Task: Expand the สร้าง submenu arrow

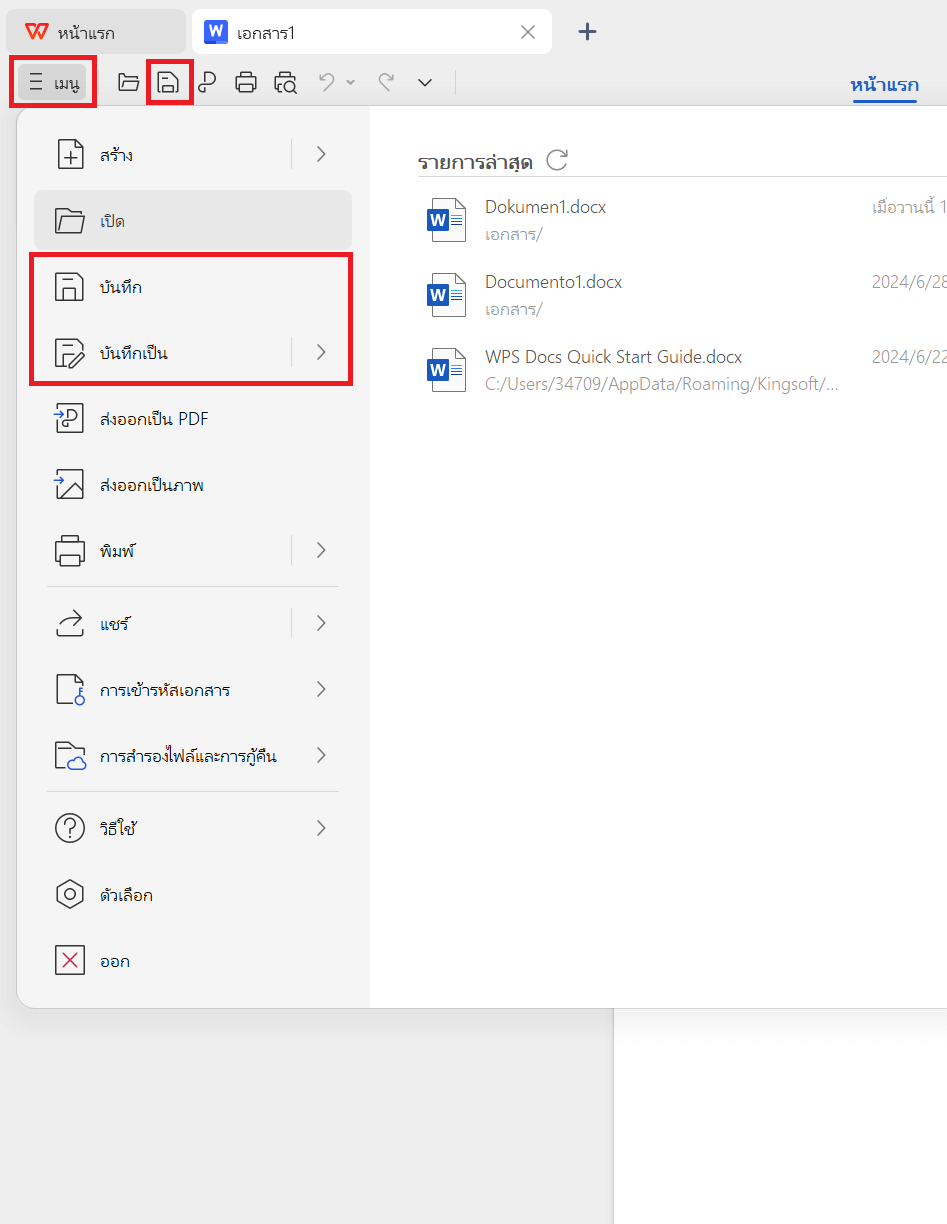Action: point(321,154)
